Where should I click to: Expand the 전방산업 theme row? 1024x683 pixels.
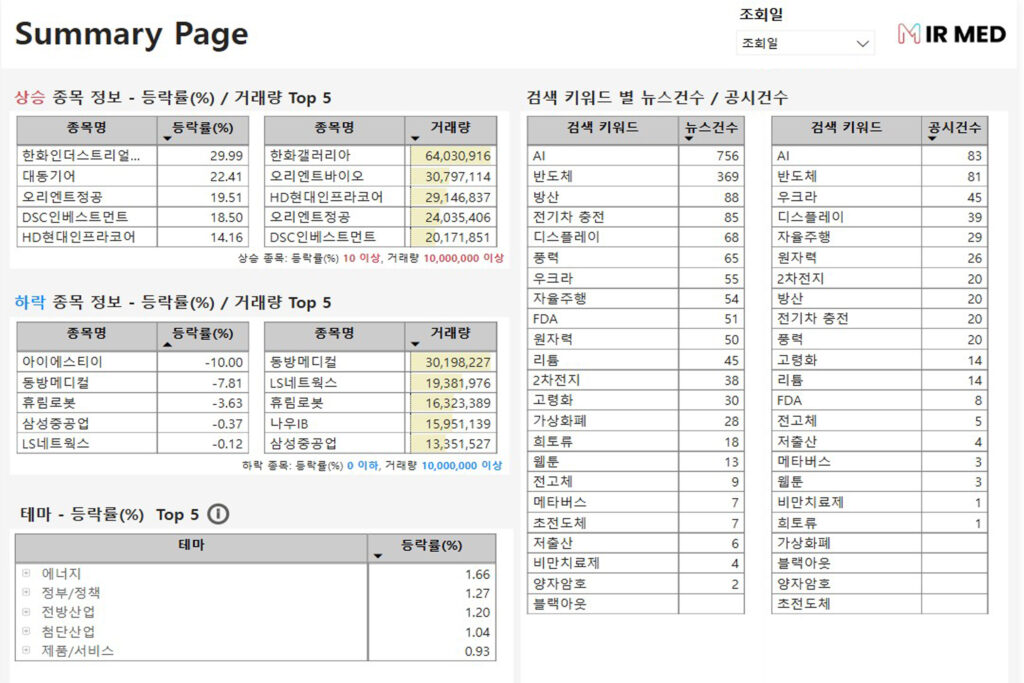pos(26,612)
